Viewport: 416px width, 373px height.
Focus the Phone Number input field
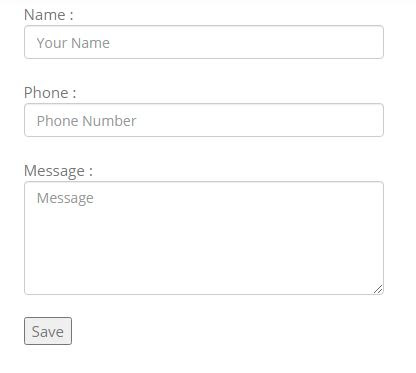pyautogui.click(x=204, y=120)
